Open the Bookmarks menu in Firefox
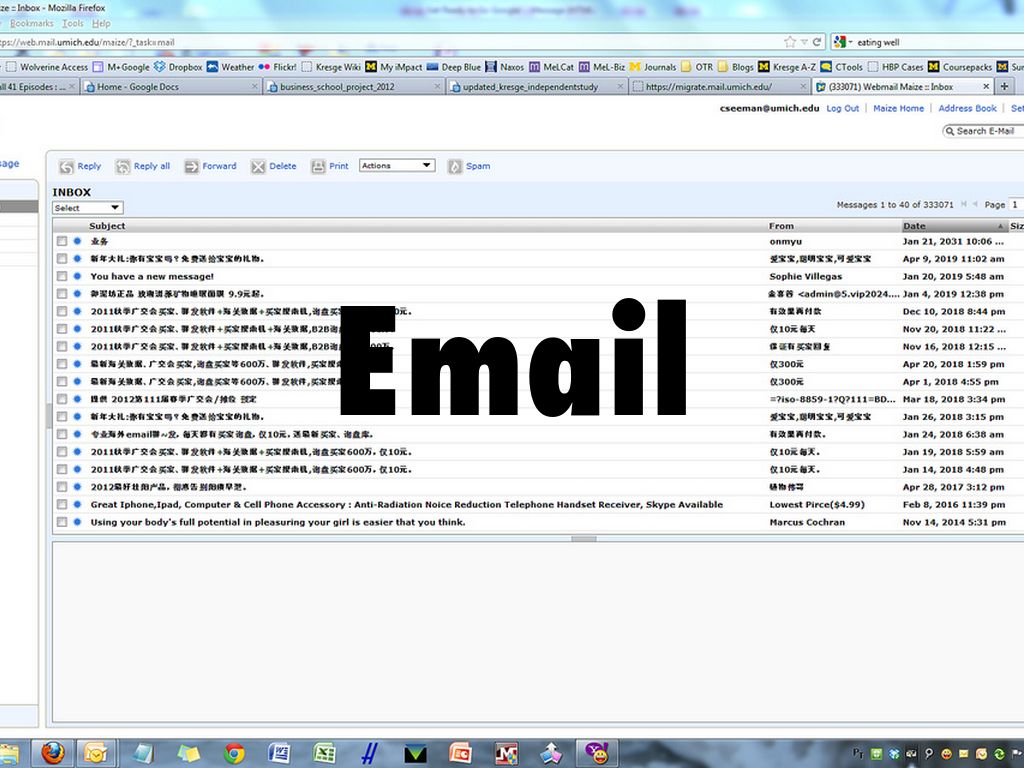 (33, 23)
